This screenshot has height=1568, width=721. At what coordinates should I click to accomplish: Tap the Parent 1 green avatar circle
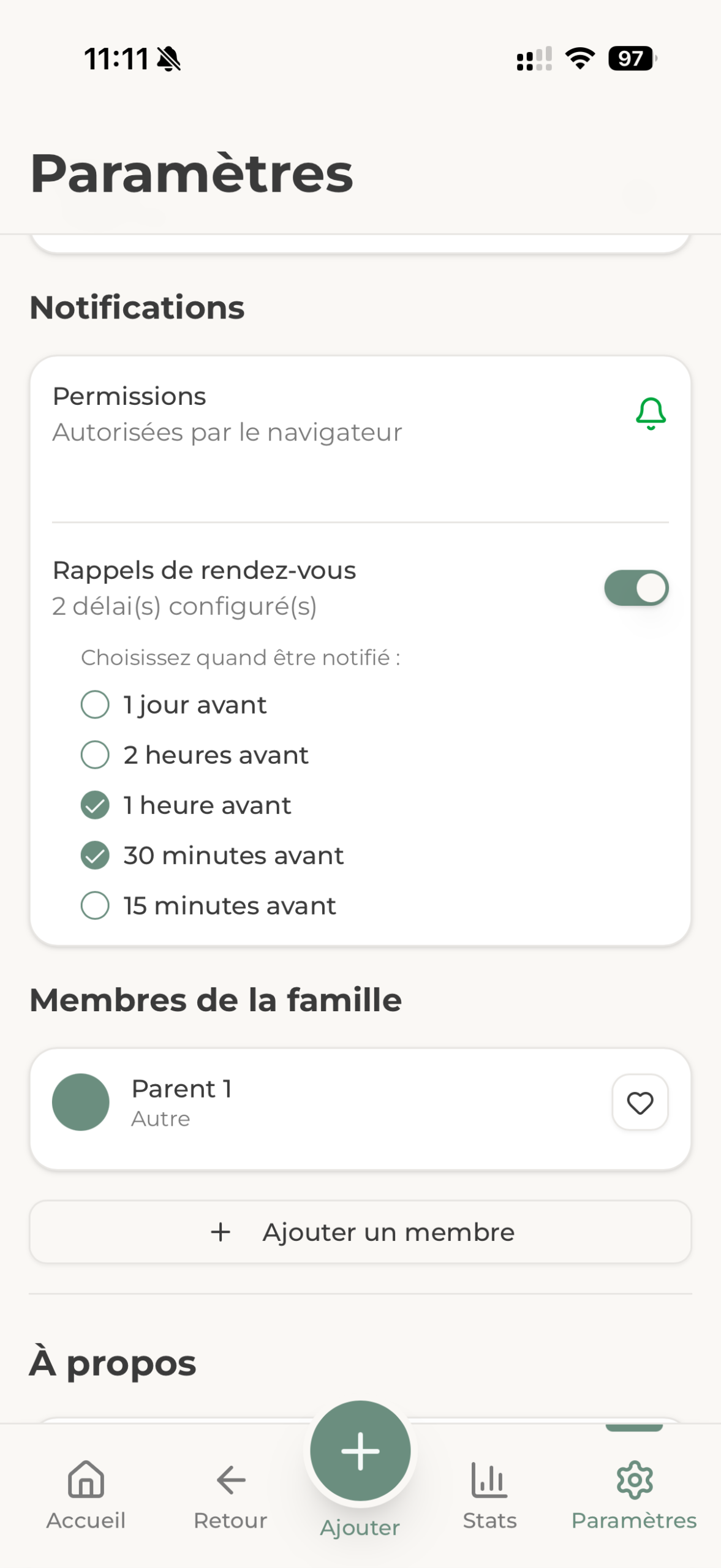coord(81,1102)
